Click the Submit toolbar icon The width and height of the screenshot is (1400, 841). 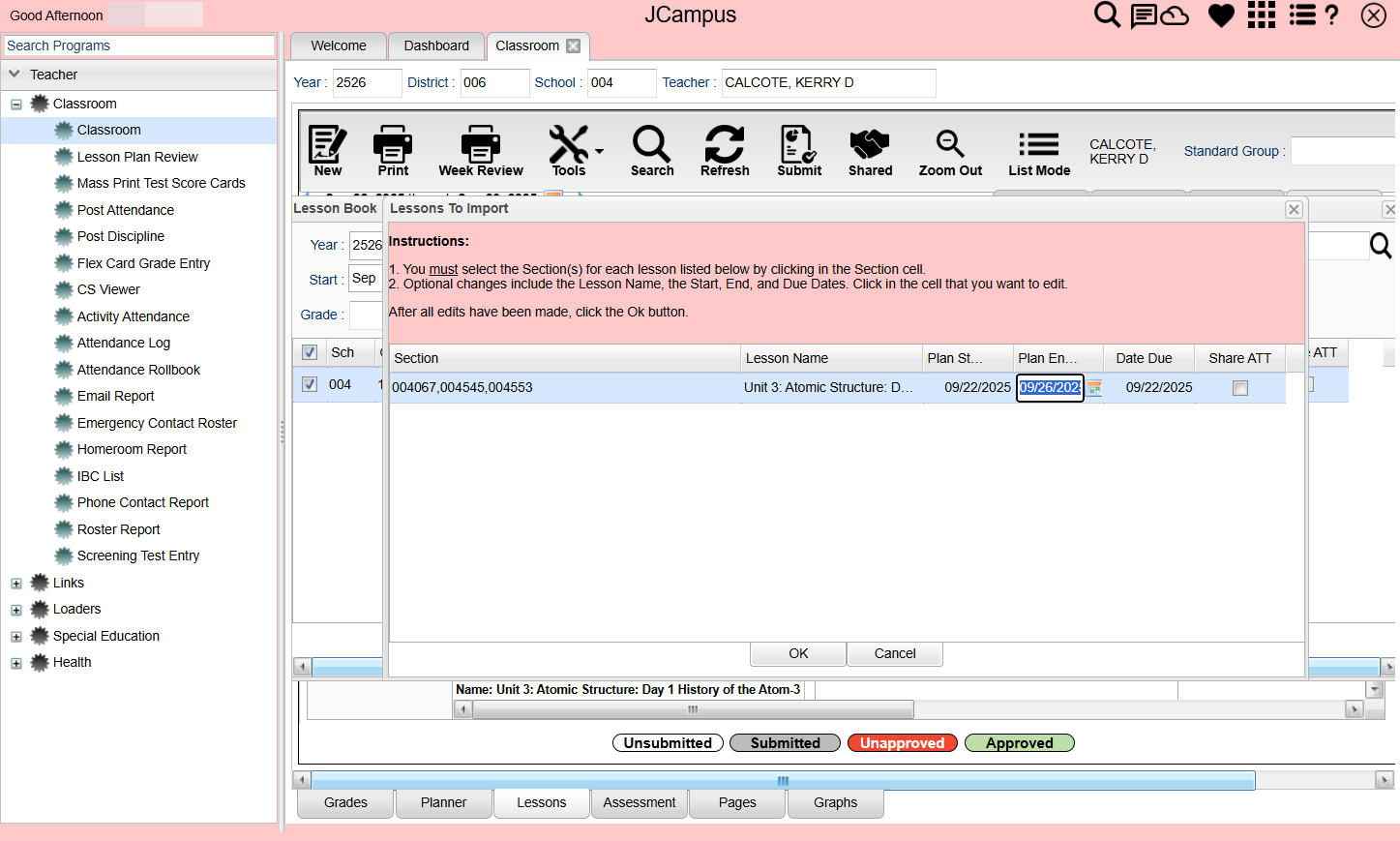click(799, 151)
